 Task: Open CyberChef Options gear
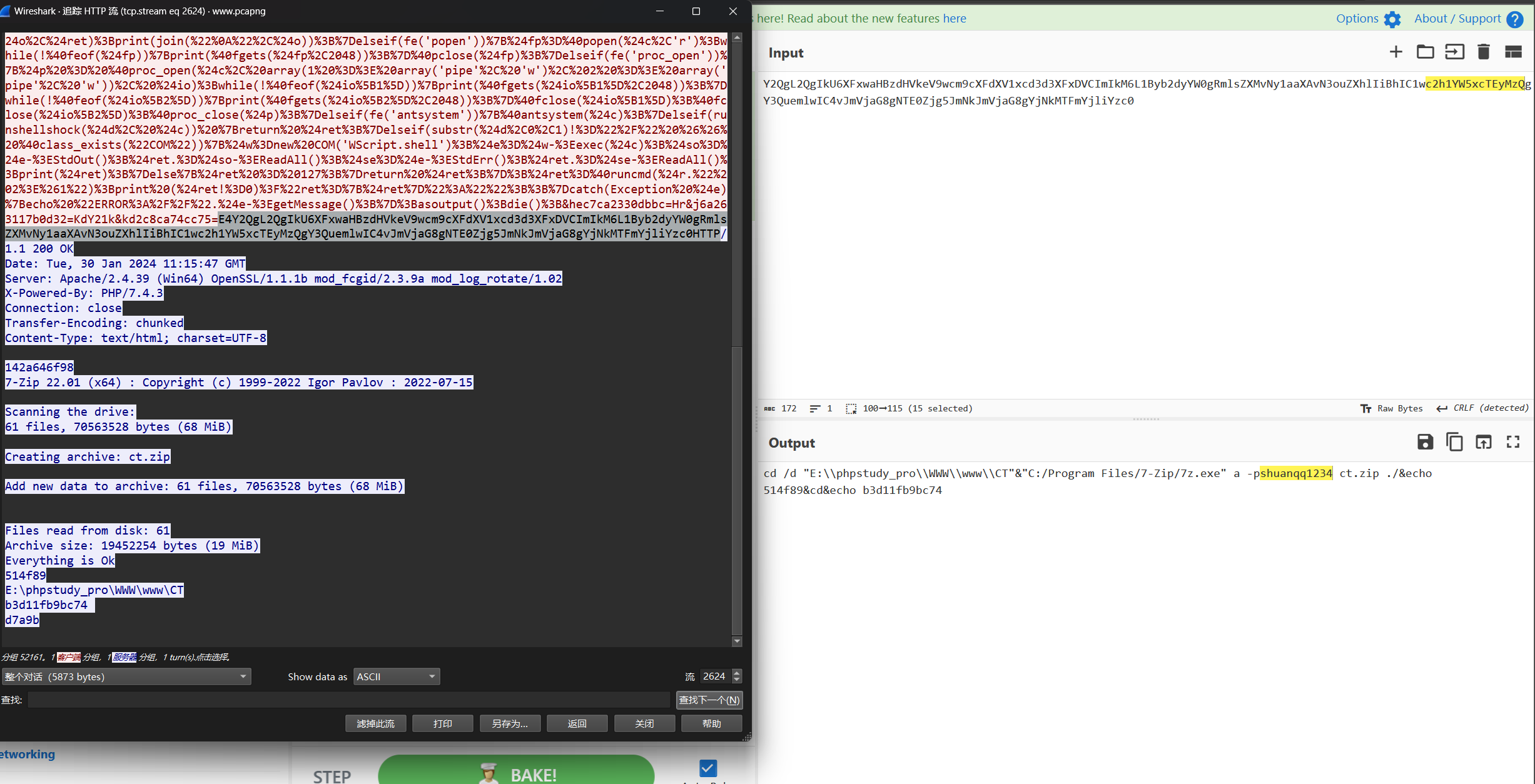[1392, 19]
